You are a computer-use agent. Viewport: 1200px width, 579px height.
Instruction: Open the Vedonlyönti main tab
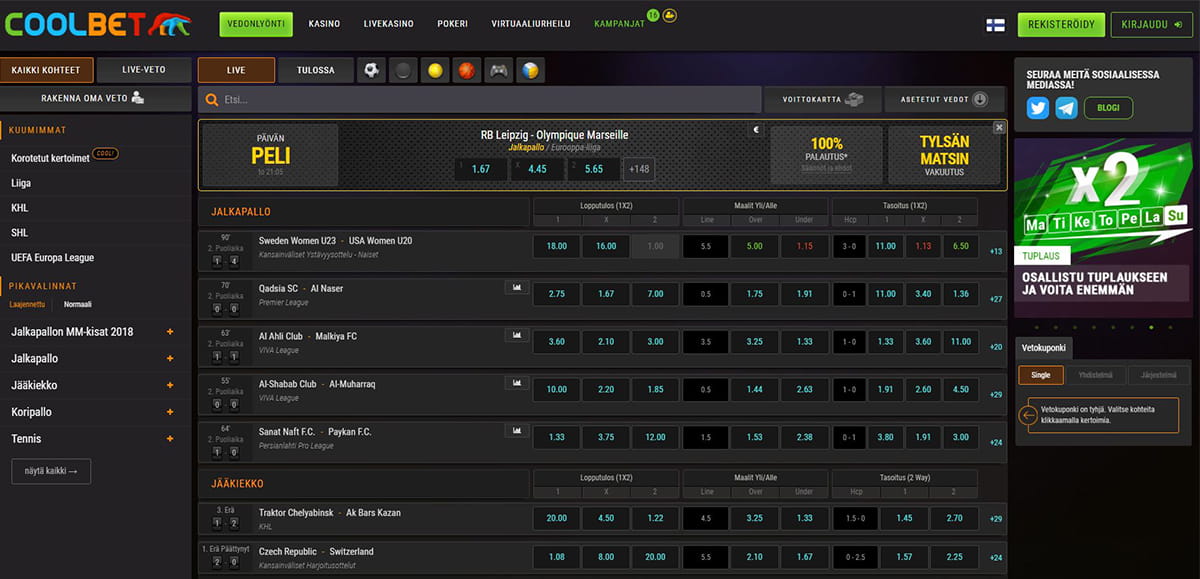pos(256,24)
